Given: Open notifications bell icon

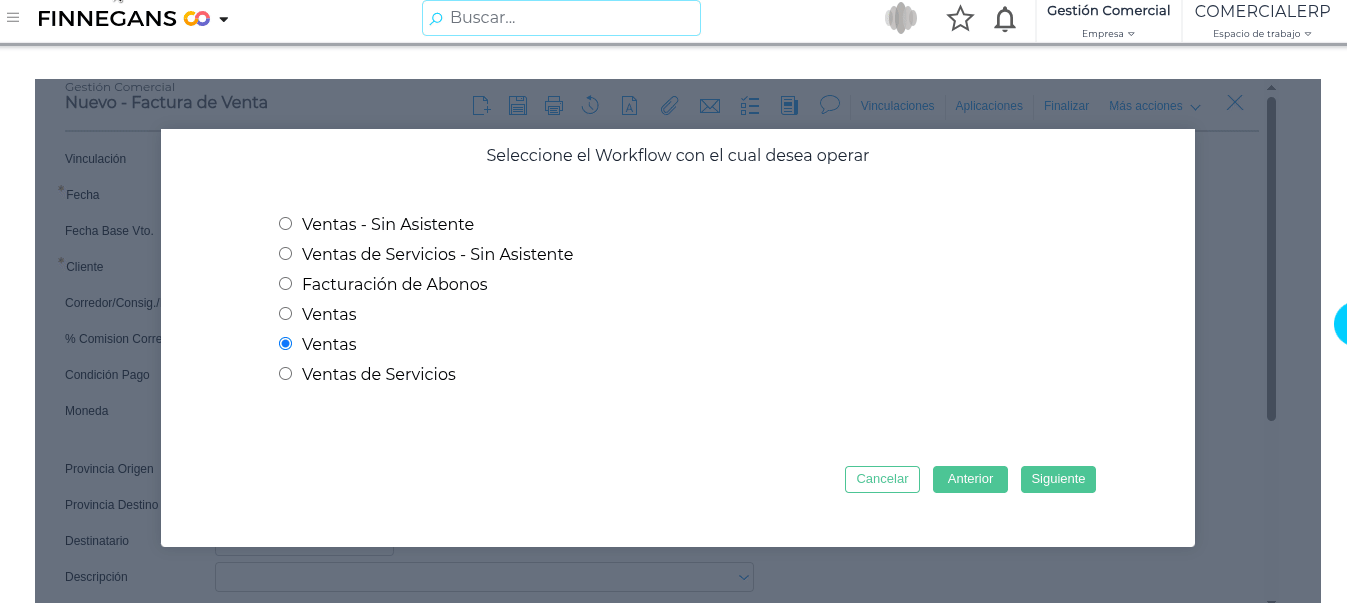Looking at the screenshot, I should pos(1005,18).
